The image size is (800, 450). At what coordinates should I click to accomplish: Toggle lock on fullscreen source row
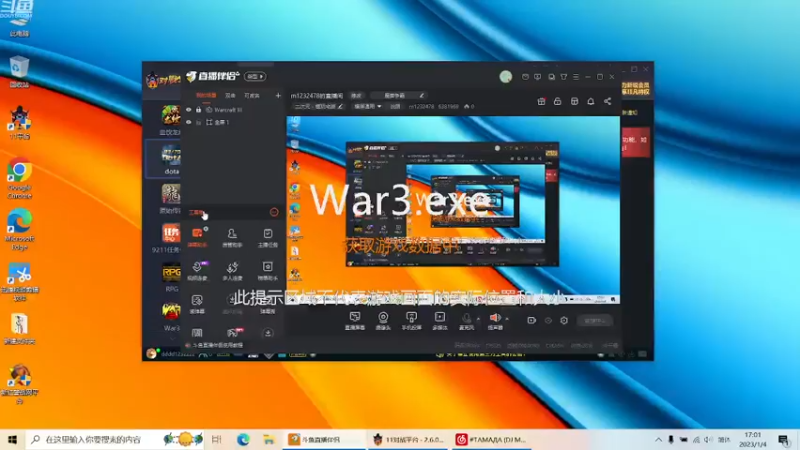pyautogui.click(x=198, y=122)
